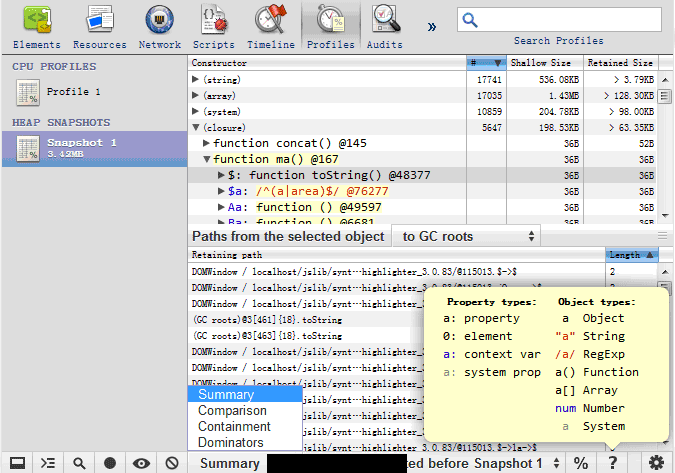Open the Elements panel

[37, 28]
